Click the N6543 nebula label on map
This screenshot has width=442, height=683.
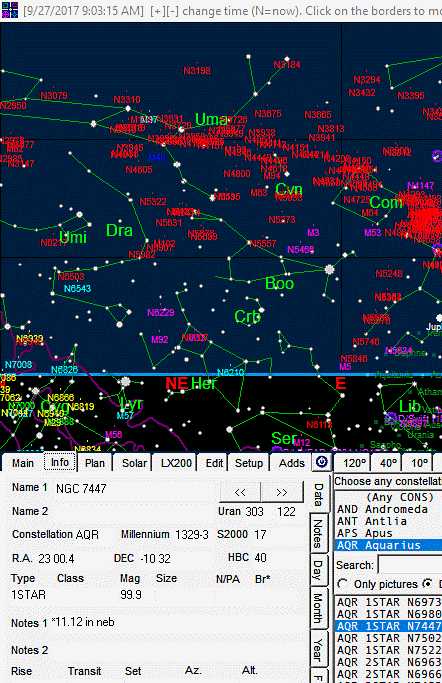coord(77,288)
